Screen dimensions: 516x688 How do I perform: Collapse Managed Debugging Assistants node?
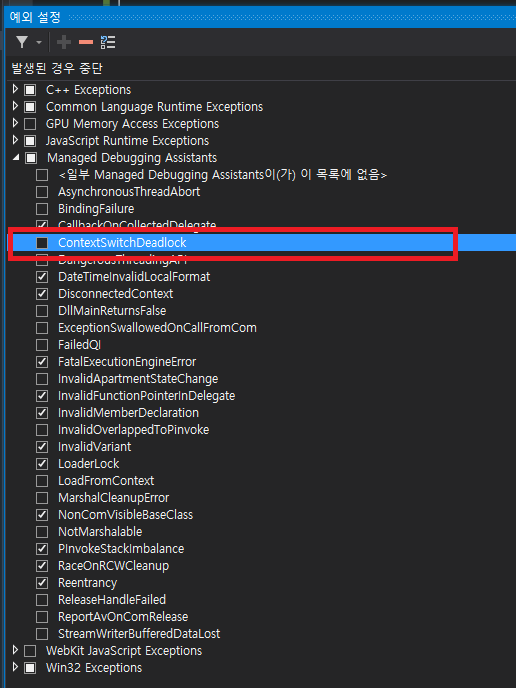coord(16,157)
